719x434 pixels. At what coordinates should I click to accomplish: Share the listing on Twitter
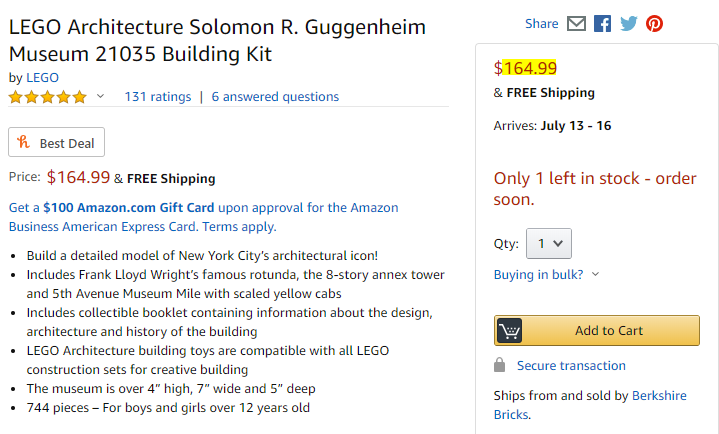pos(628,23)
